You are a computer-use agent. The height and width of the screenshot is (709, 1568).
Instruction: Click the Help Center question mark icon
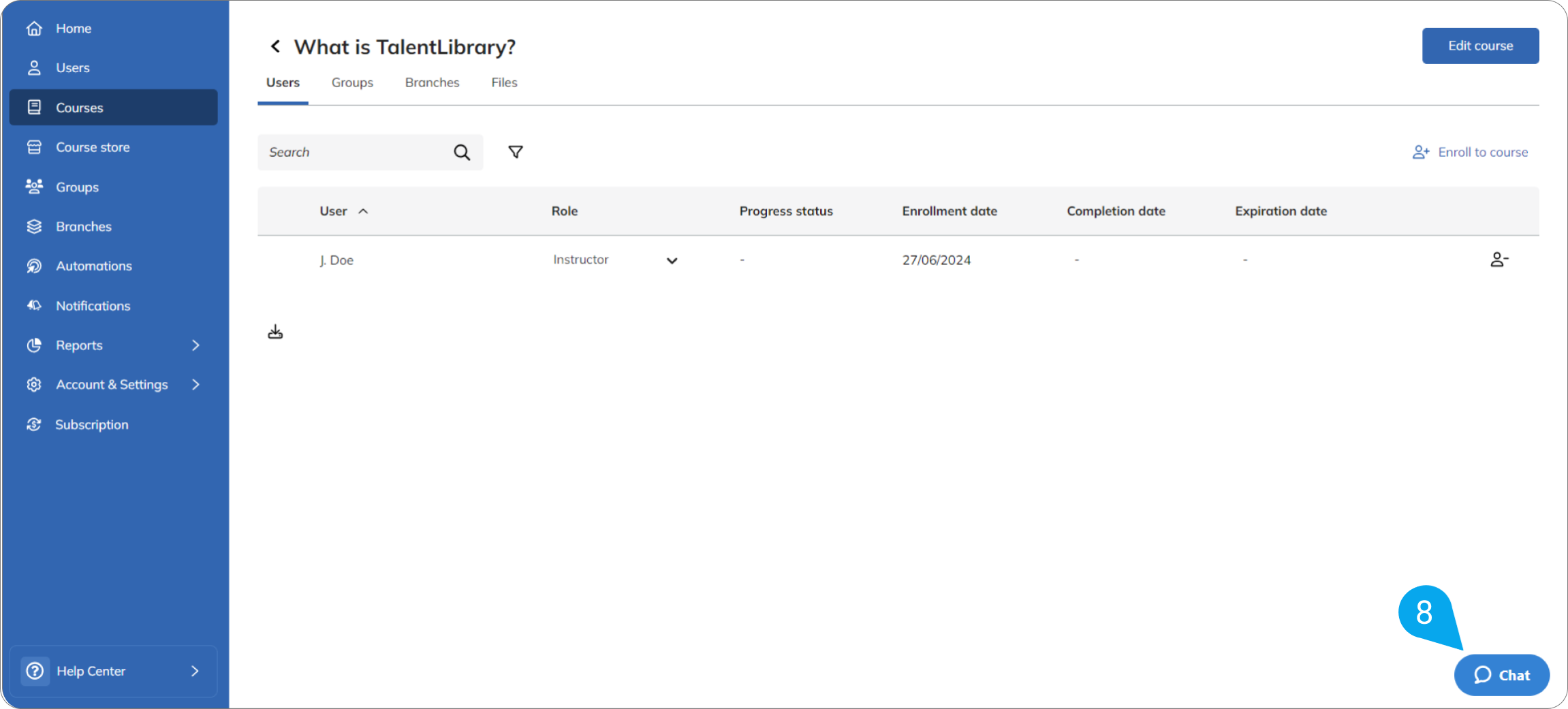click(x=35, y=672)
